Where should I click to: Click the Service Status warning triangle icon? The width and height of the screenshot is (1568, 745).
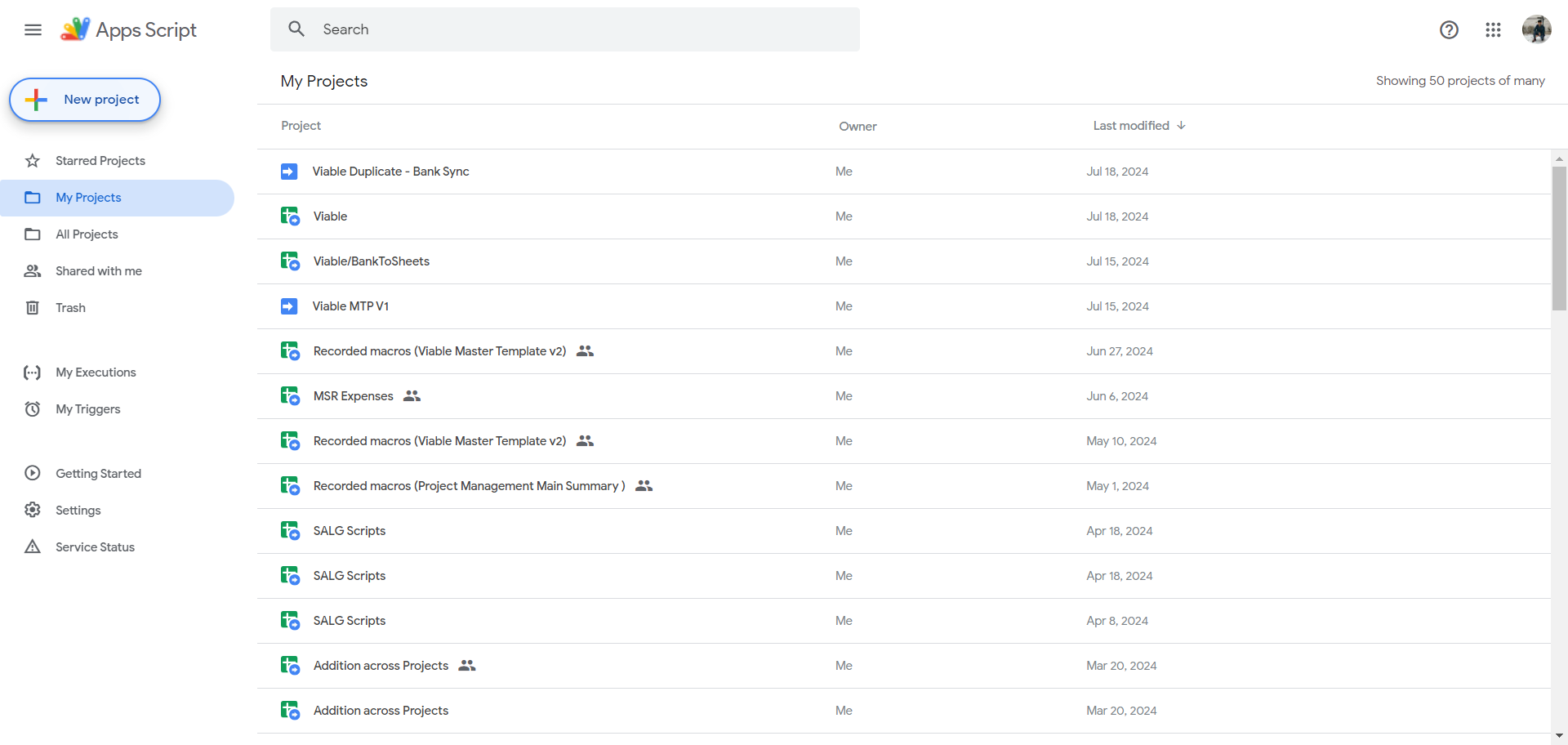tap(33, 546)
